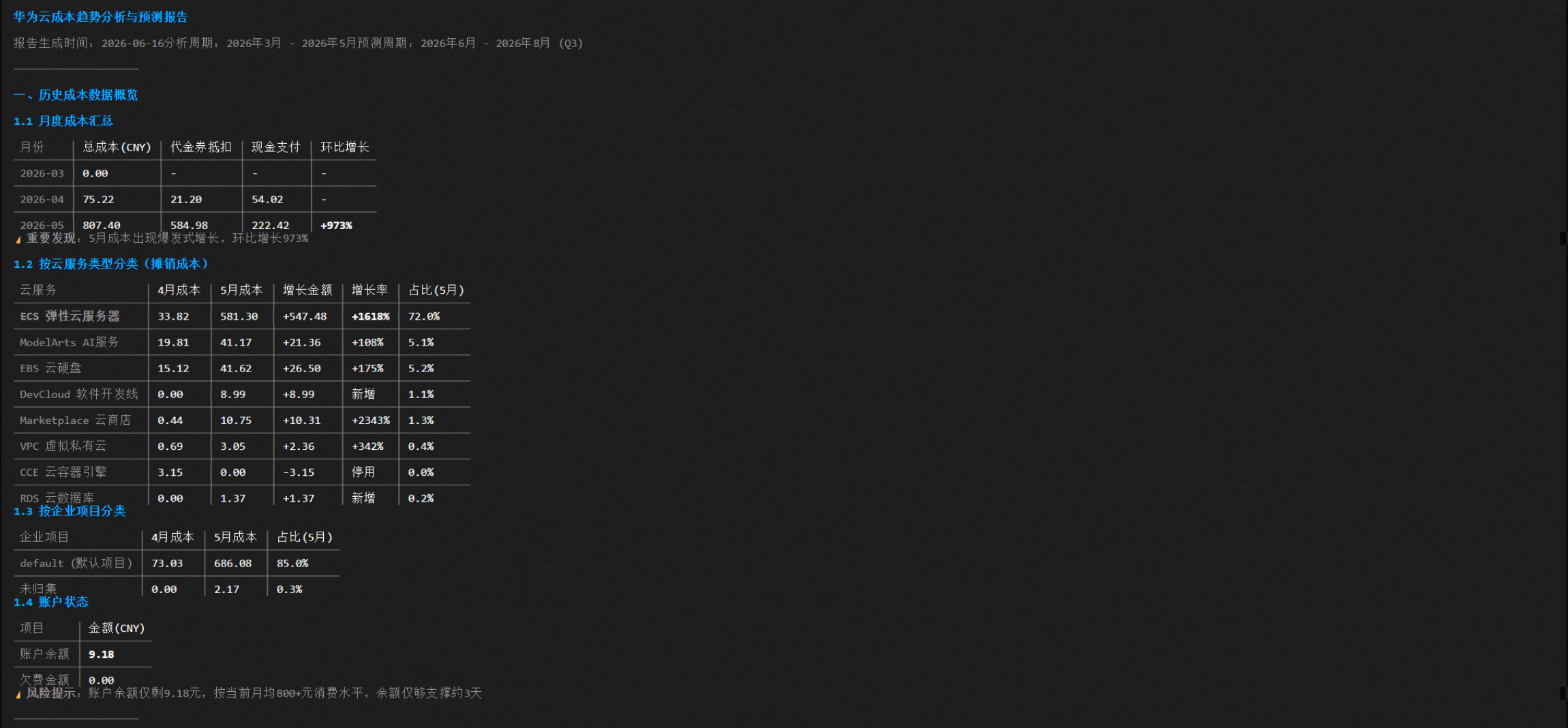This screenshot has width=1568, height=728.
Task: Click the 1.4 账户状态 subheading
Action: coord(51,602)
